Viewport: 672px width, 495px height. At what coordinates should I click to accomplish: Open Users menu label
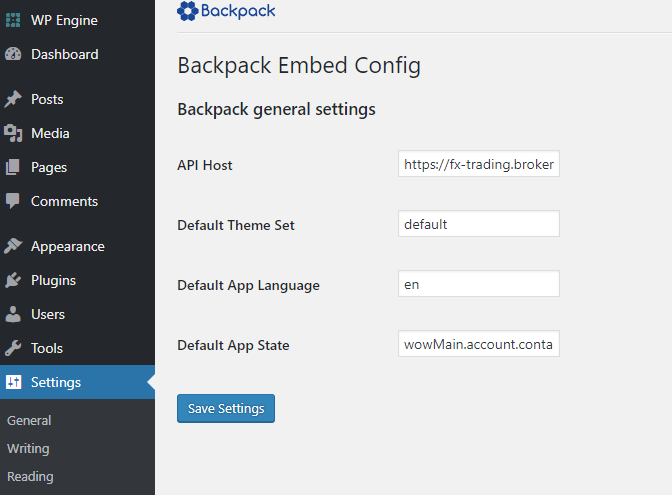[48, 315]
